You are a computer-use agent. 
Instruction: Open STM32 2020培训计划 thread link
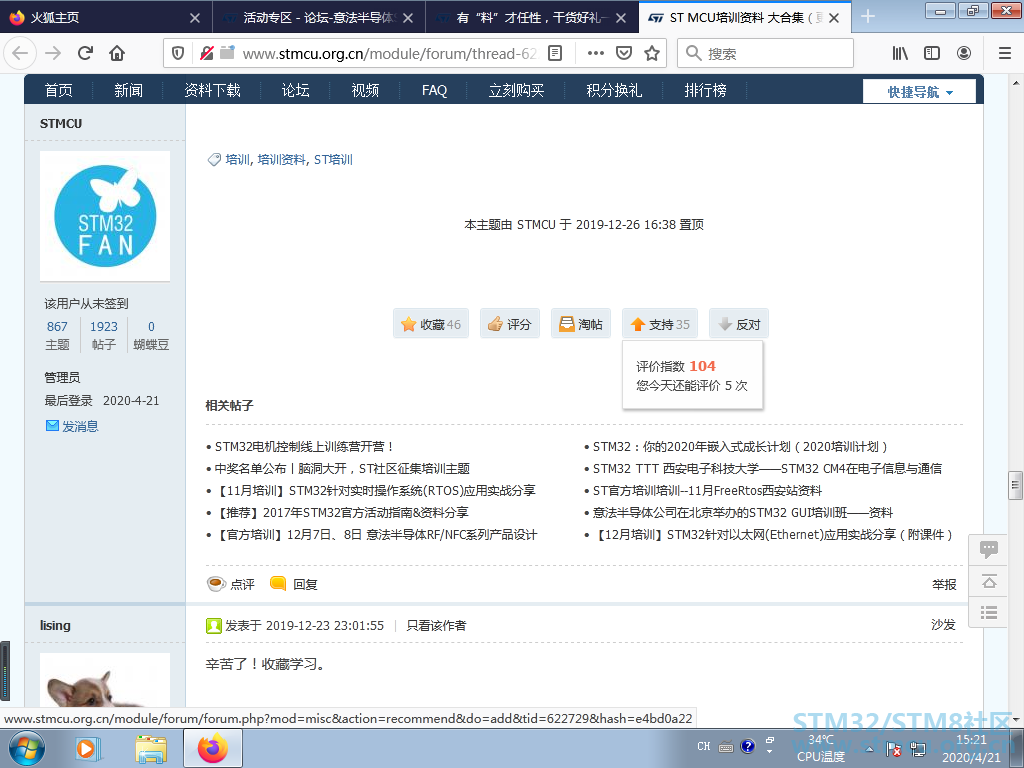pos(741,447)
